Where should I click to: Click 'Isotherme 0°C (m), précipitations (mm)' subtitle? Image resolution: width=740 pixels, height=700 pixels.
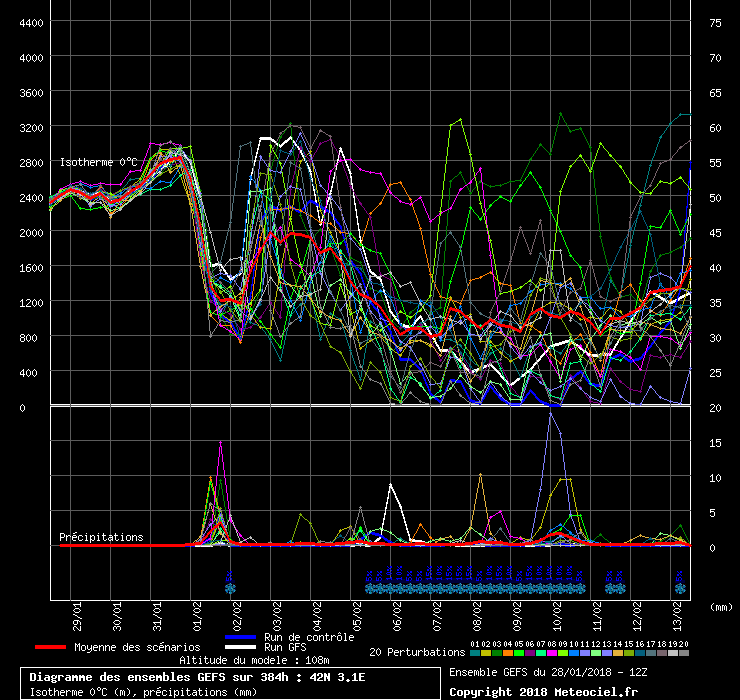click(143, 692)
